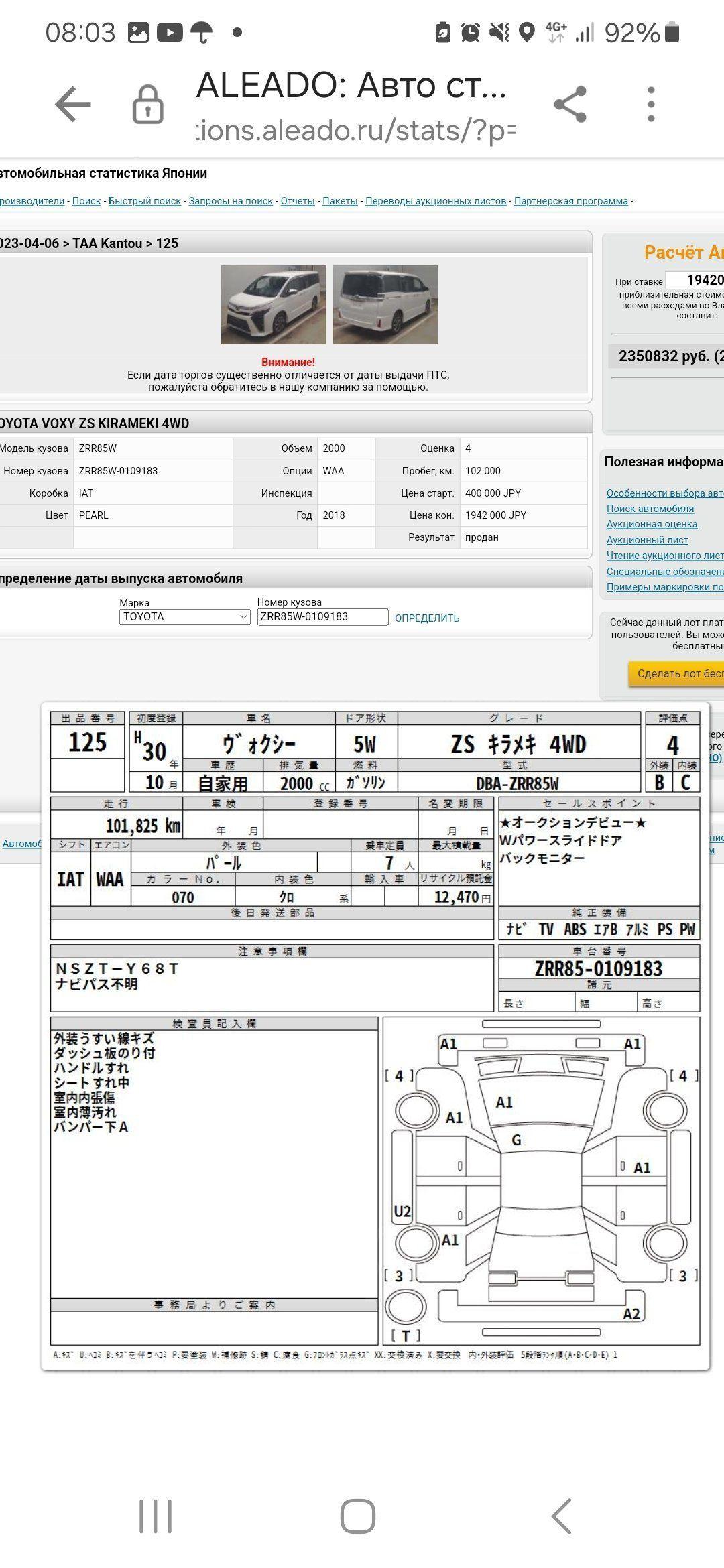Select body number ZRR85W-0109183 cell

(153, 471)
